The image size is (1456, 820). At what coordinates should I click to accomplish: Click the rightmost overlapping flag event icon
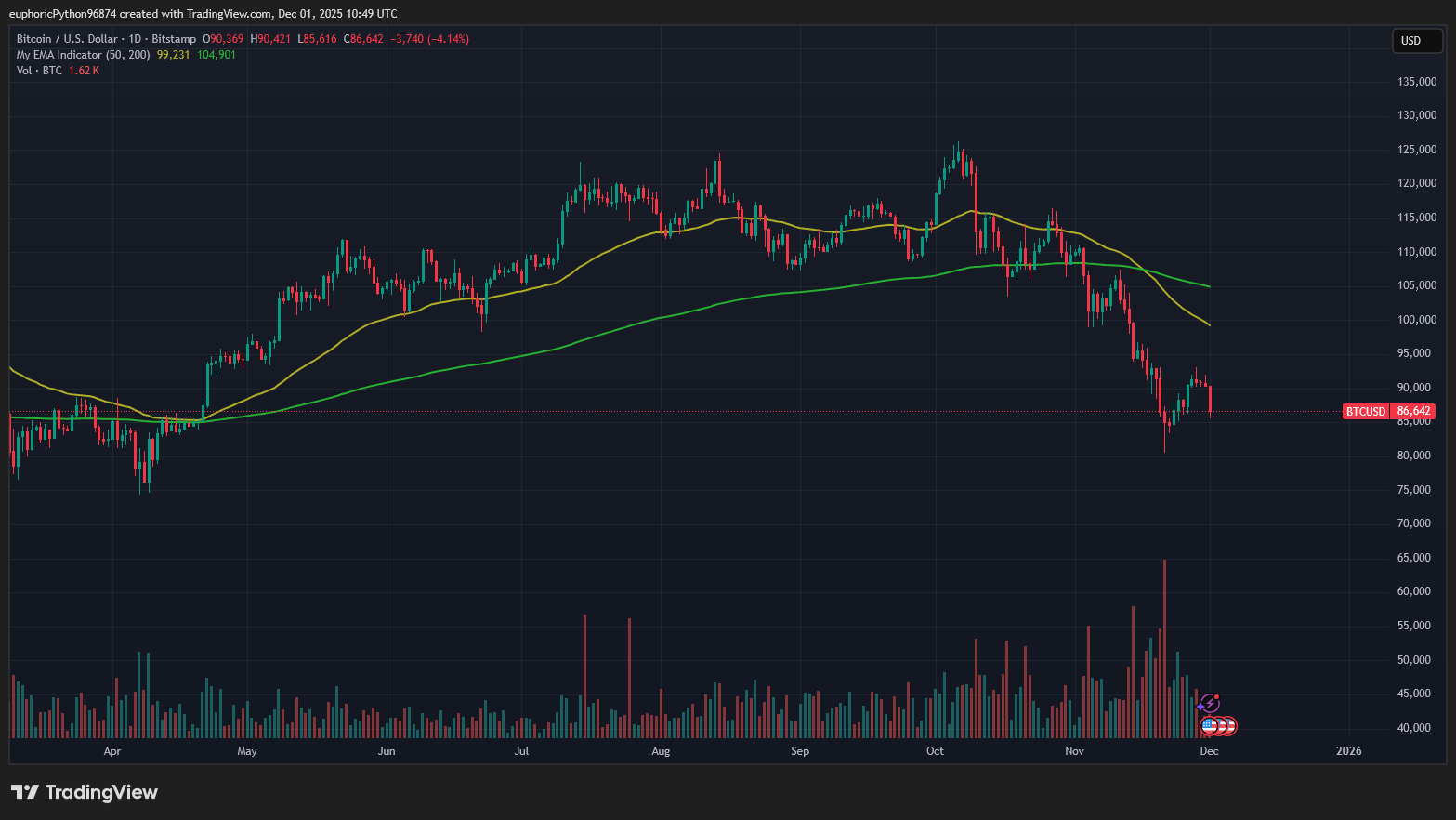pyautogui.click(x=1230, y=725)
